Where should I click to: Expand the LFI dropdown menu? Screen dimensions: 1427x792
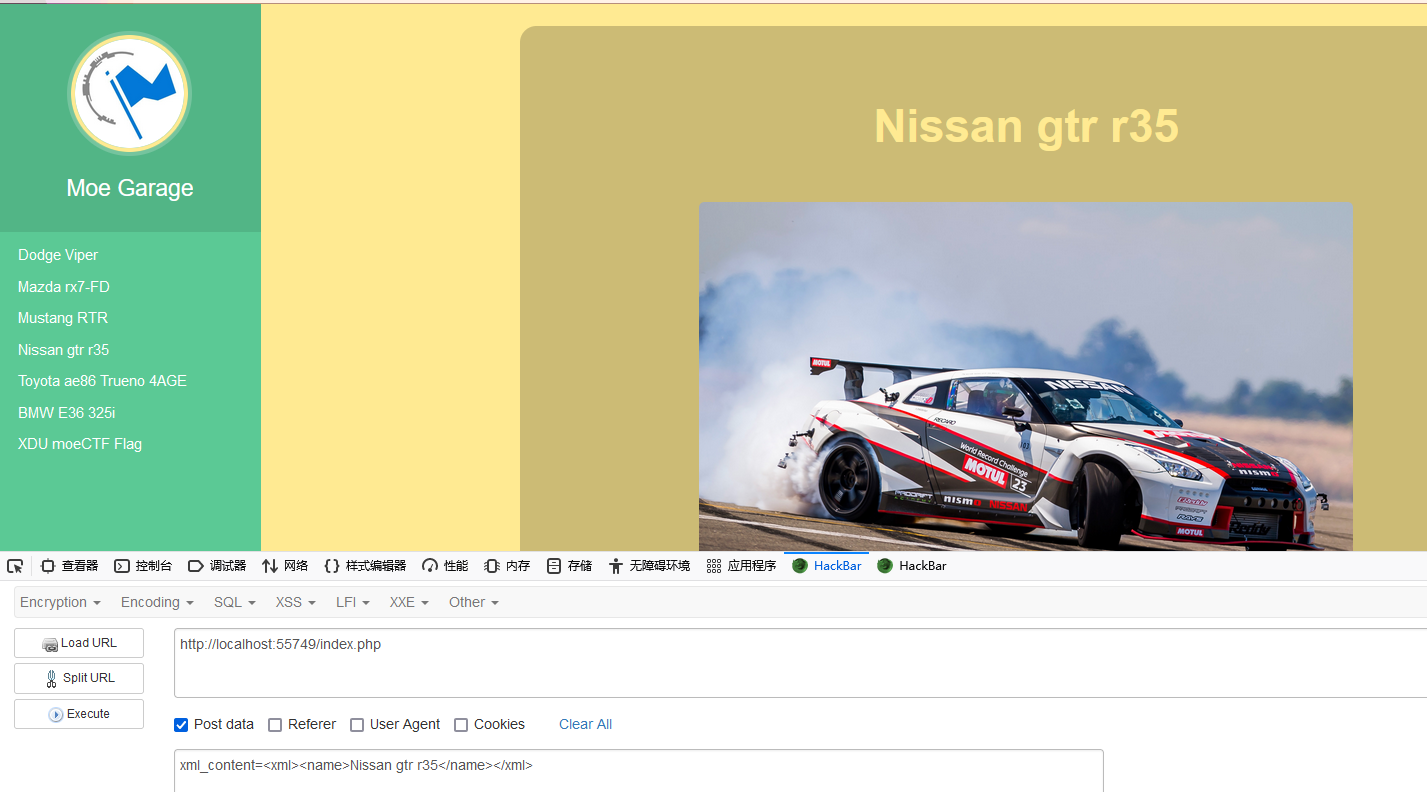pos(353,602)
